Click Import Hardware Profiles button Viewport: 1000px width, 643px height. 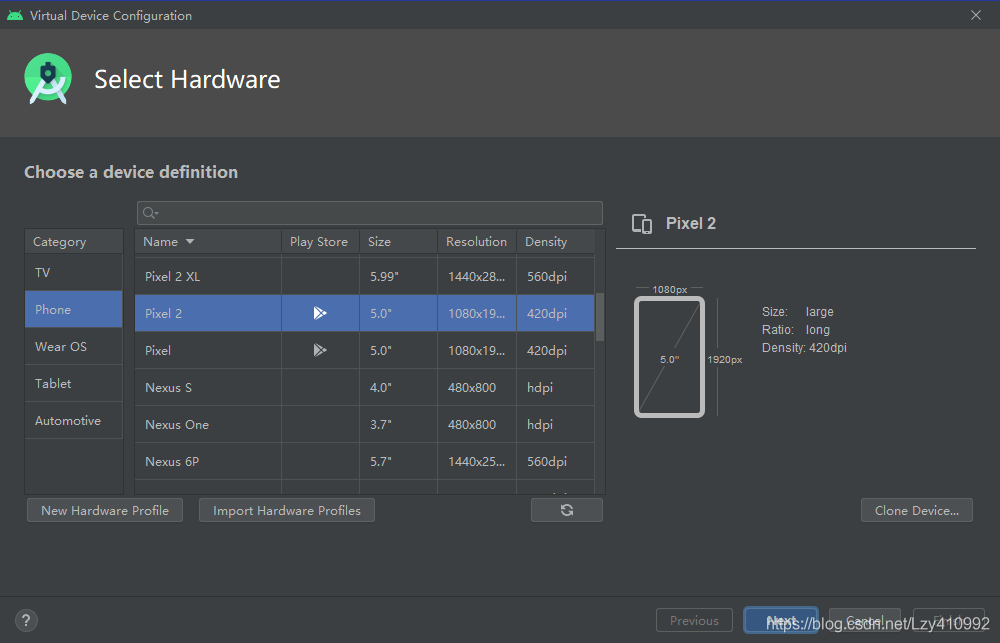(x=287, y=510)
